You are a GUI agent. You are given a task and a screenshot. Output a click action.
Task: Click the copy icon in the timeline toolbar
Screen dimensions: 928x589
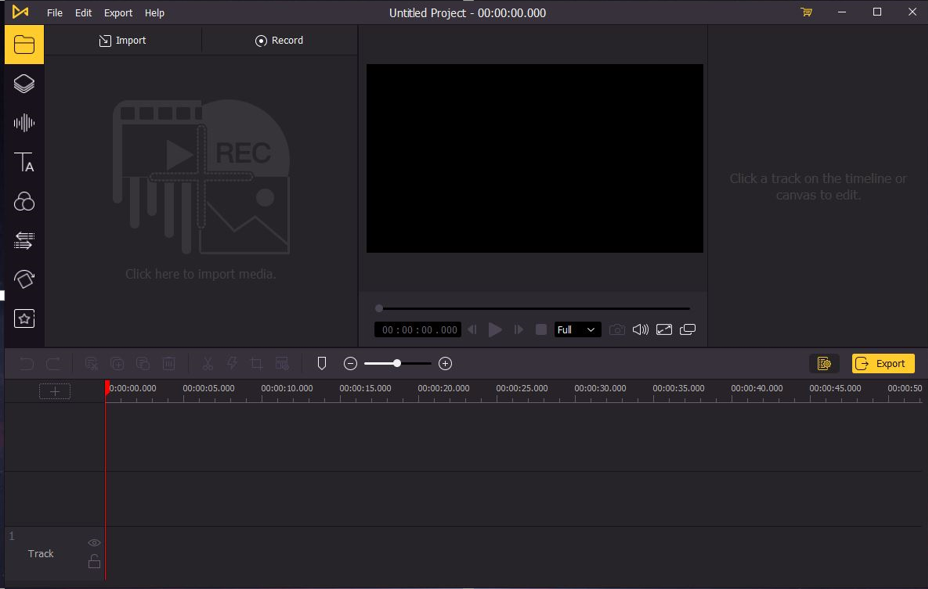[x=117, y=363]
